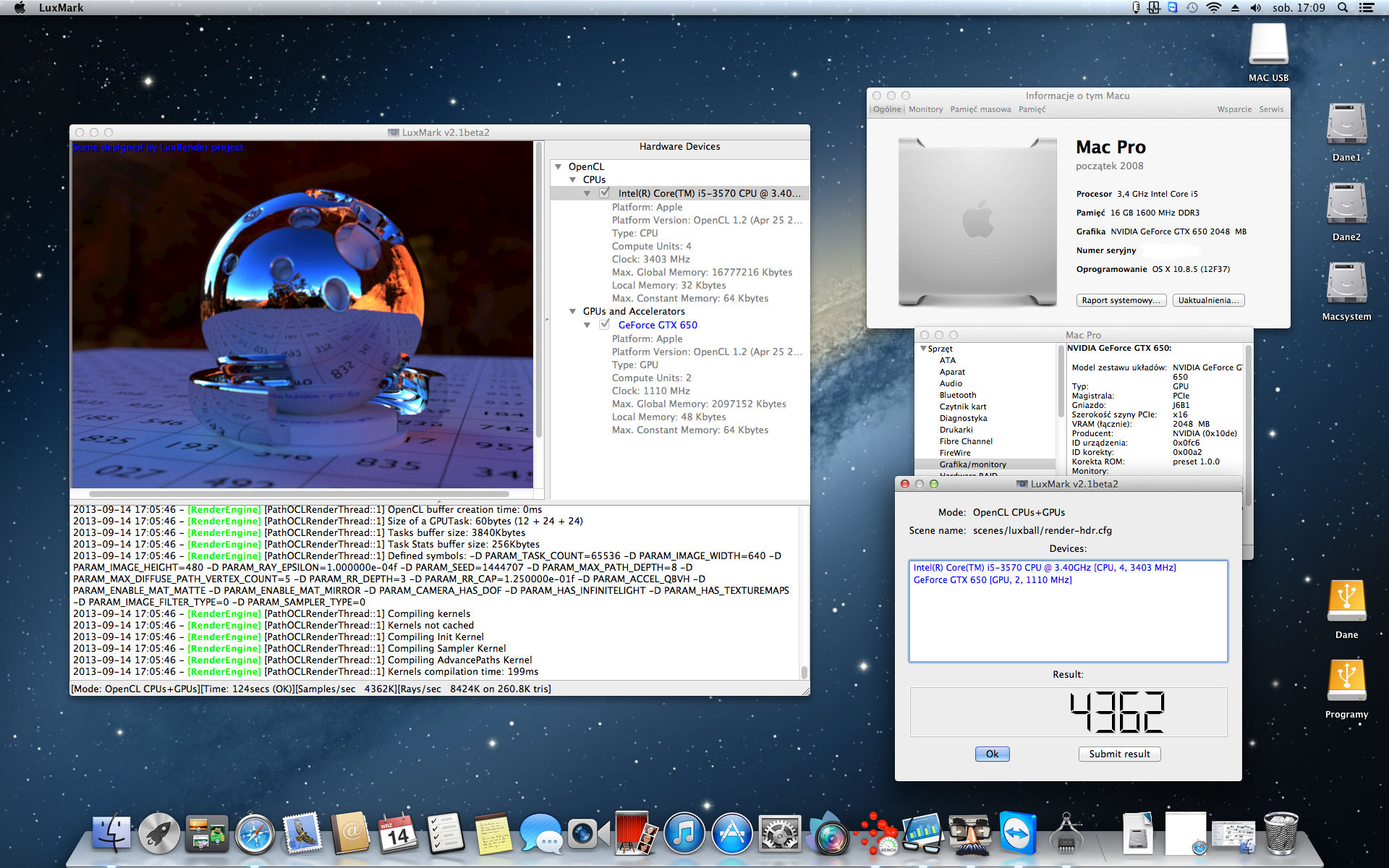Toggle the GeForce GTX 650 device checkbox

pos(605,325)
